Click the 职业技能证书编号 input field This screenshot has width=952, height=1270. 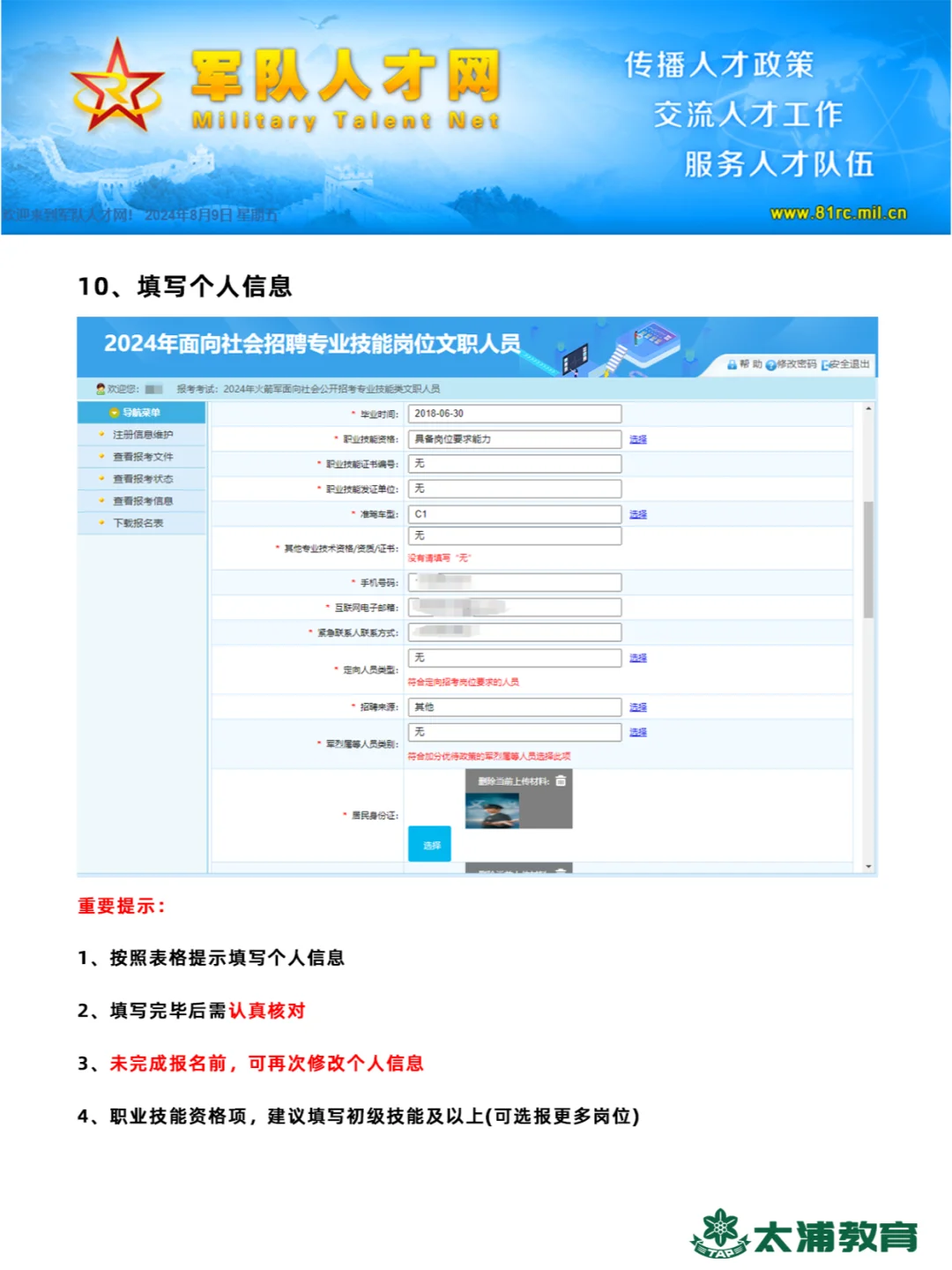point(515,464)
